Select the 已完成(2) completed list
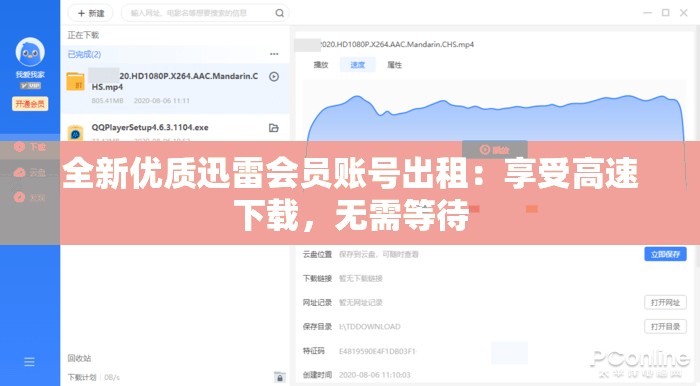This screenshot has width=700, height=386. 84,54
